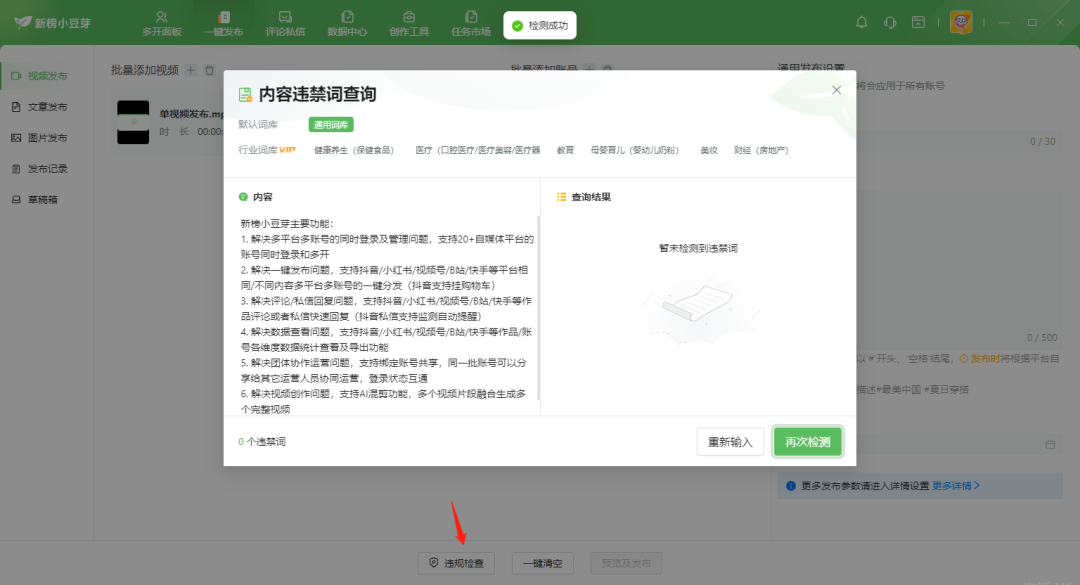Go to the 数据中心 tab
1080x585 pixels.
pos(347,23)
